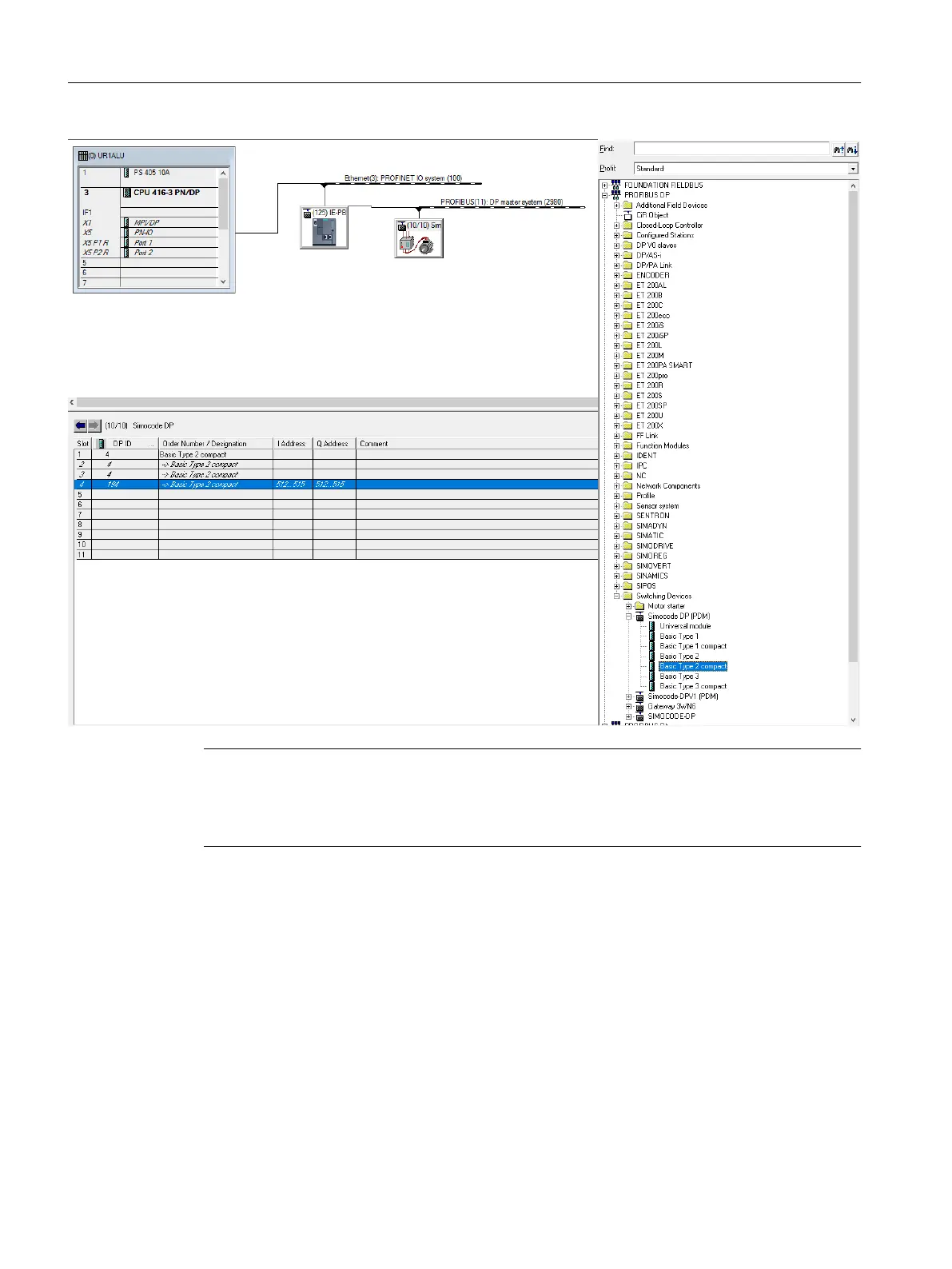Select the Port 1 row in rack
952x1269 pixels.
click(x=149, y=242)
